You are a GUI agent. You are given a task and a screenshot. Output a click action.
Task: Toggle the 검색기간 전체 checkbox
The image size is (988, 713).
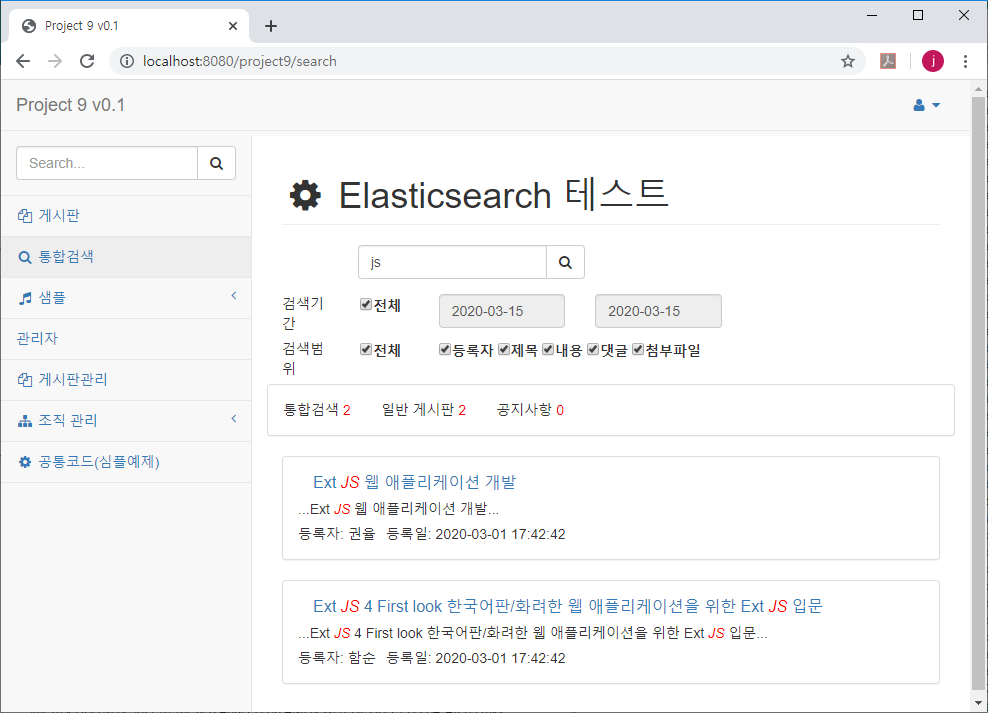(365, 304)
